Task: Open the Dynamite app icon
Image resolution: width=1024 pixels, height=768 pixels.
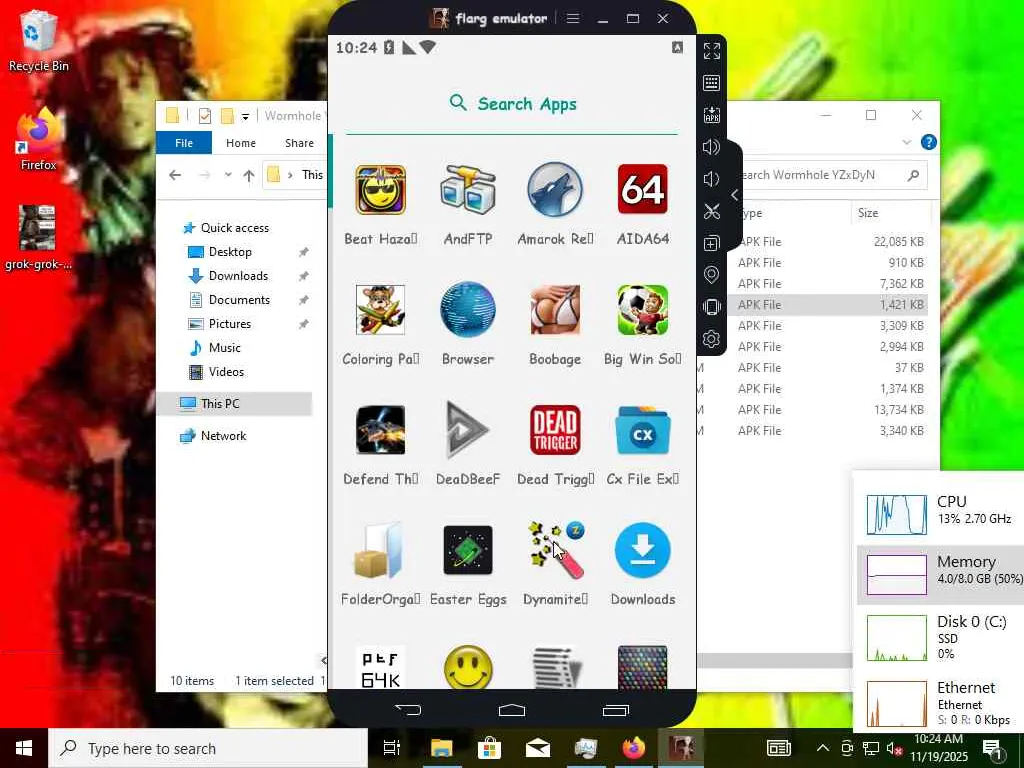Action: (555, 550)
